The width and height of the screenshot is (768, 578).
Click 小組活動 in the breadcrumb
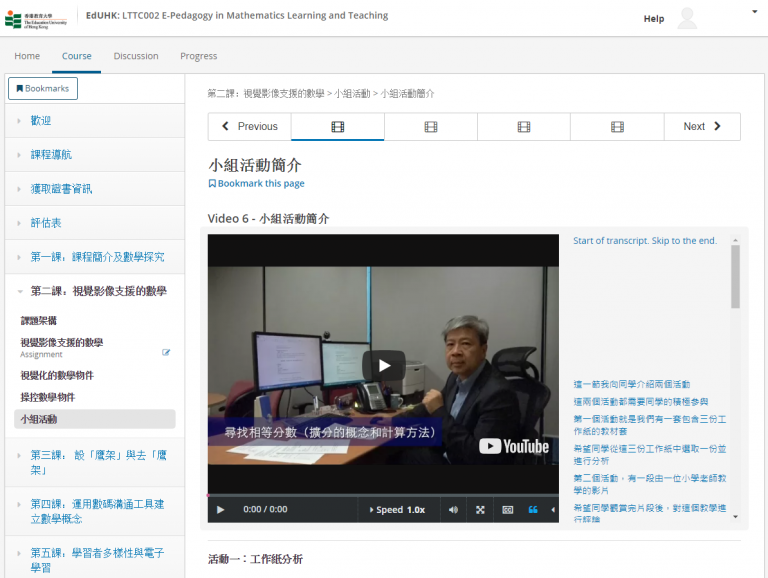pyautogui.click(x=352, y=94)
